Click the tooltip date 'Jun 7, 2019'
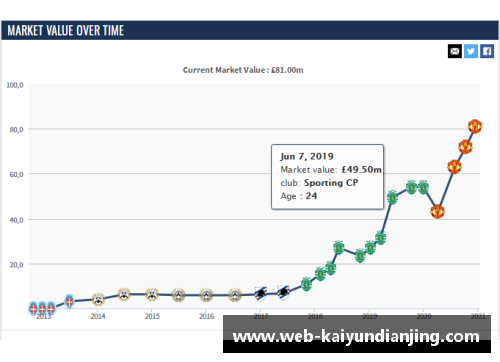Screen dimensions: 500x362 tap(307, 156)
